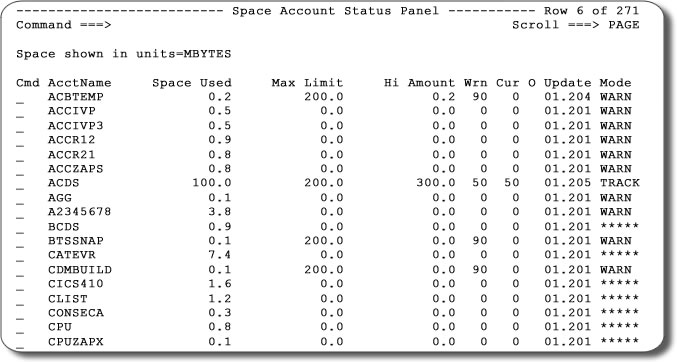Click the AcctName column header
Image resolution: width=677 pixels, height=362 pixels.
[x=79, y=83]
